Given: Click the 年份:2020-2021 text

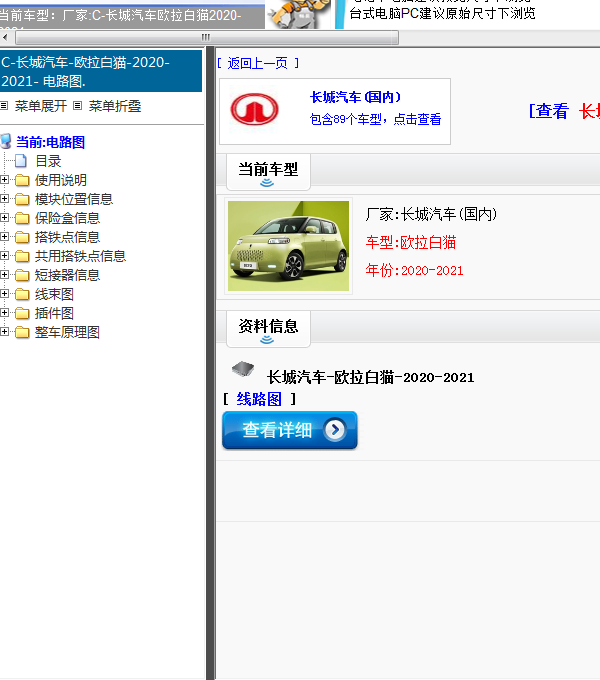Looking at the screenshot, I should [x=414, y=270].
